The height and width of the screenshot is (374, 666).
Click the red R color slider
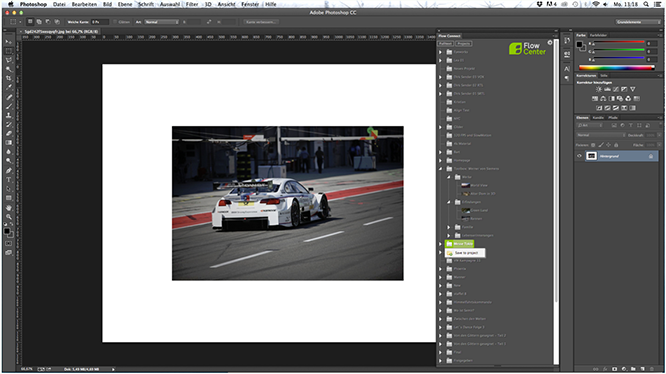[x=618, y=43]
